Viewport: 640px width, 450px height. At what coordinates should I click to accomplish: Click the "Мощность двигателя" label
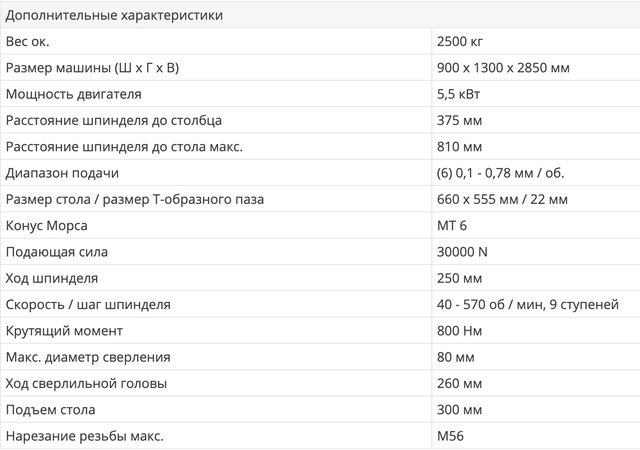tap(74, 94)
